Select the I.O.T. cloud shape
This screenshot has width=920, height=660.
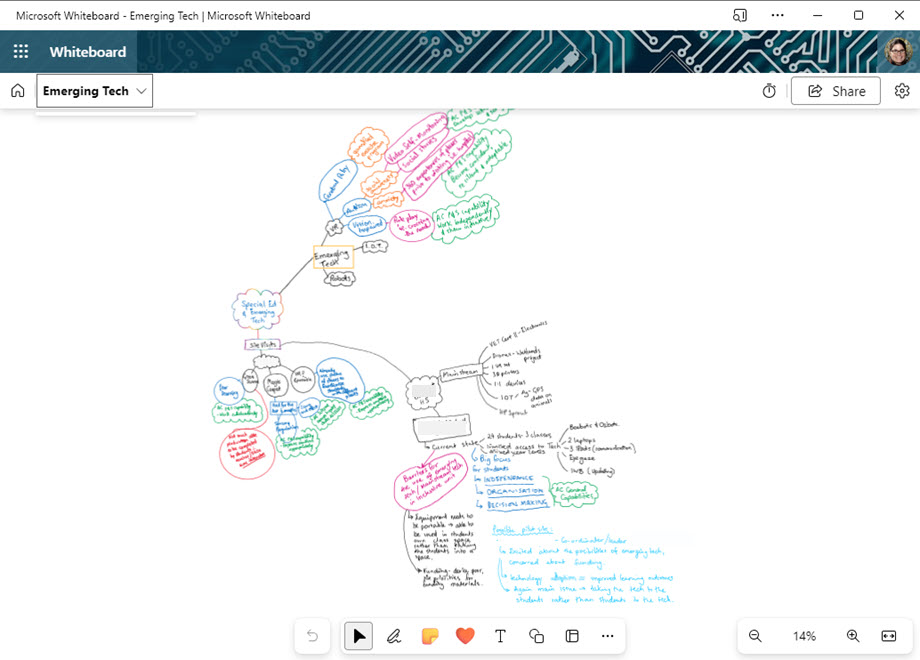[374, 246]
